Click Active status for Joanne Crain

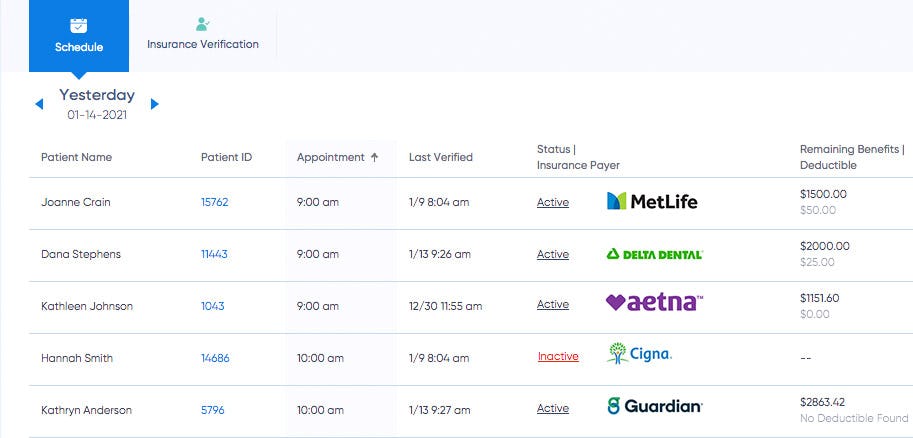(x=553, y=202)
